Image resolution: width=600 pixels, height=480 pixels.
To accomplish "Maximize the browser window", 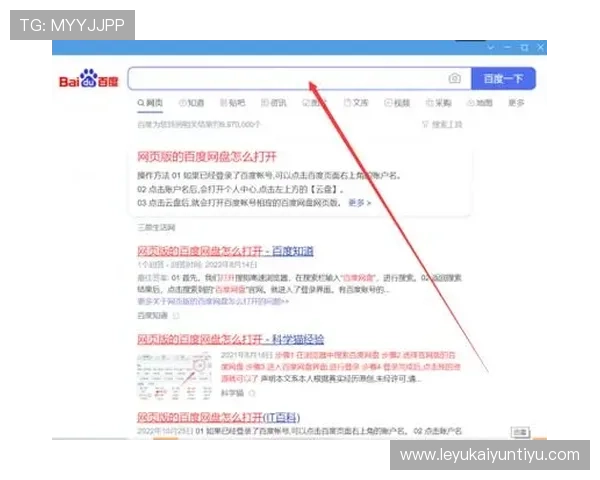I will [x=524, y=47].
